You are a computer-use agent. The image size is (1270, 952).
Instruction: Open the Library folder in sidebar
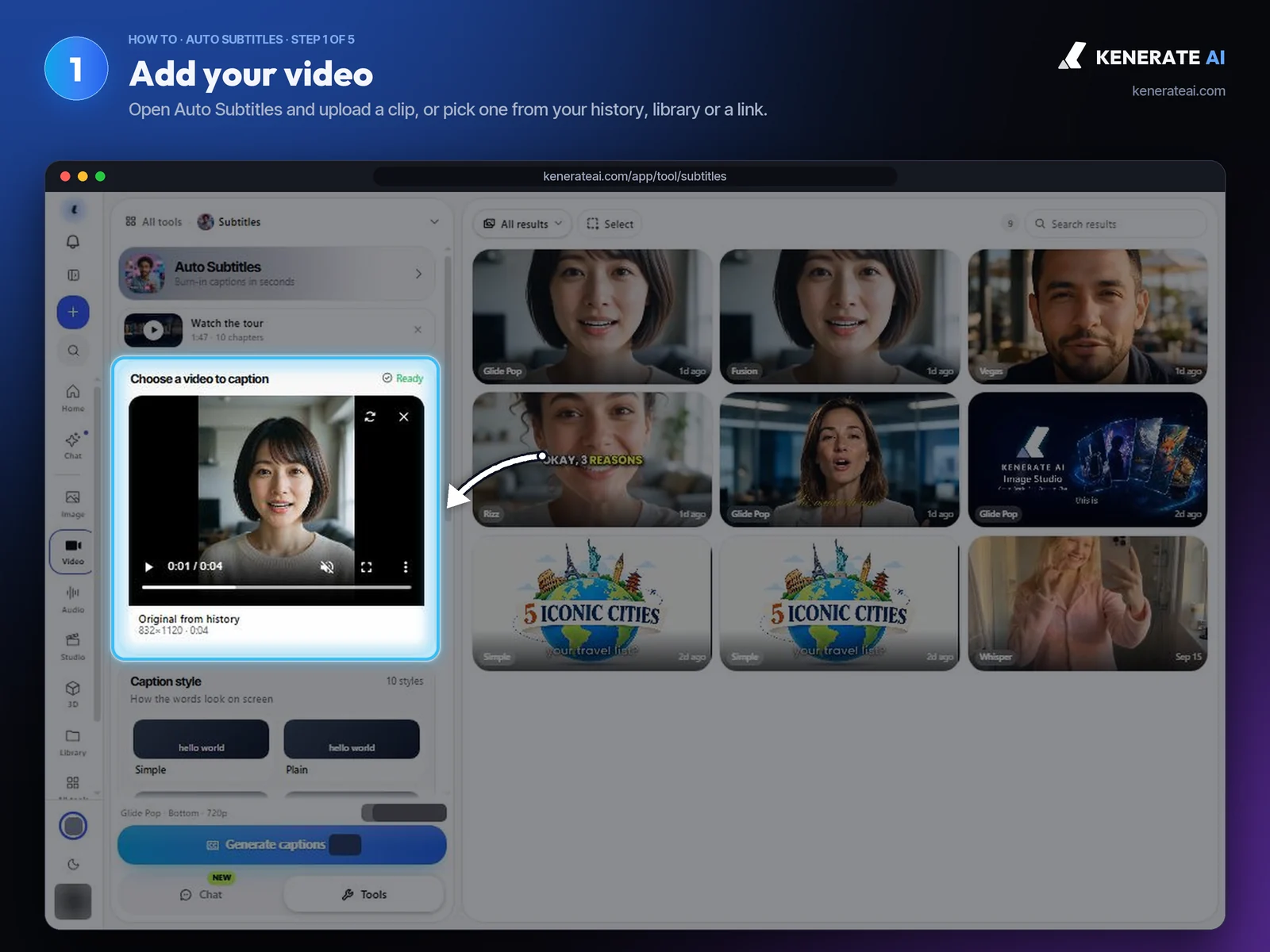(73, 742)
